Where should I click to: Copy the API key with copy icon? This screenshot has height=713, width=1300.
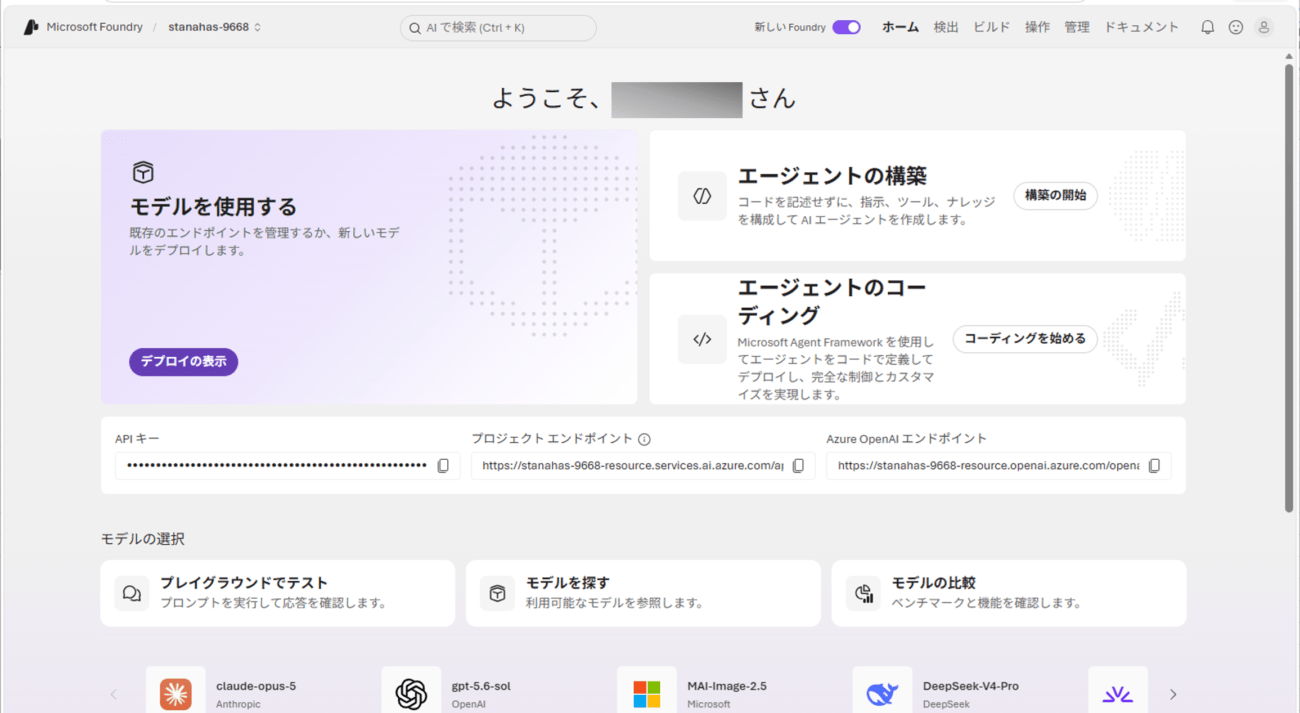(443, 466)
